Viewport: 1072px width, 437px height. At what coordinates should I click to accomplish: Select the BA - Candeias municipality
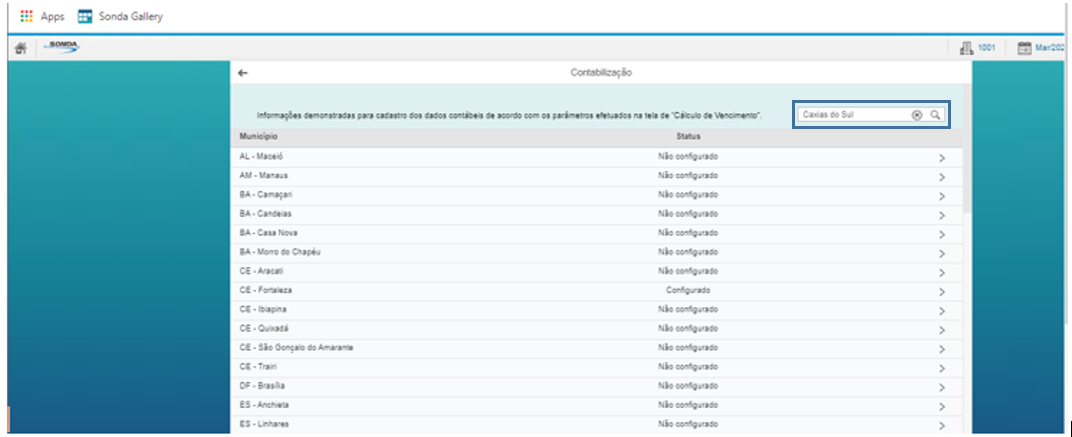point(265,213)
